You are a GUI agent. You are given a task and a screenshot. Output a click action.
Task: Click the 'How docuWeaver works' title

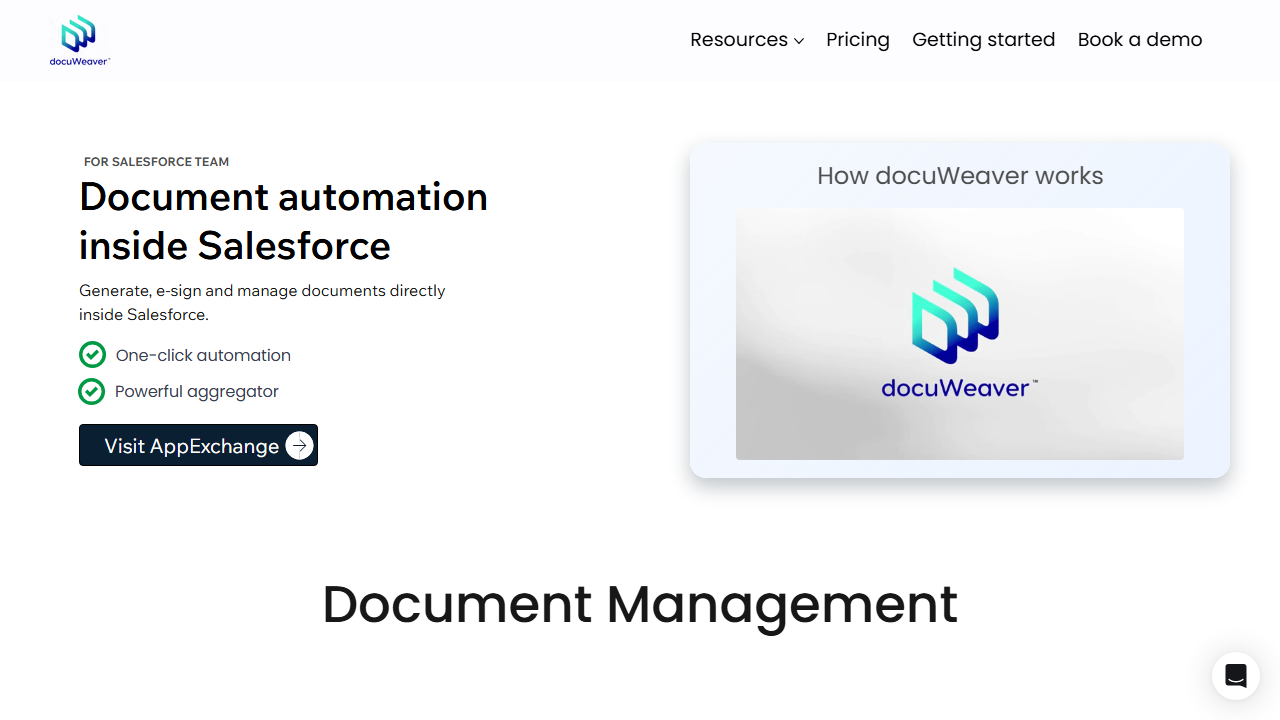point(960,176)
